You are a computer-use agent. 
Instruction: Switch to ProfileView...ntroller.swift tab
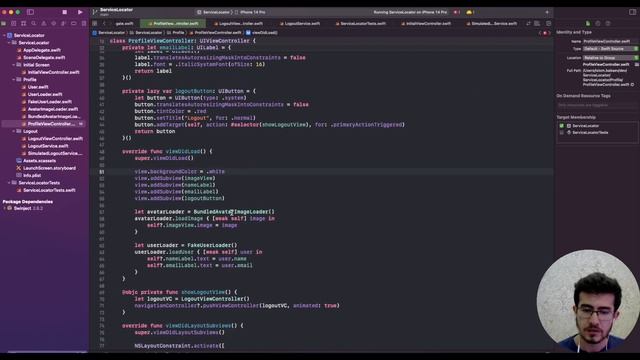coord(173,24)
